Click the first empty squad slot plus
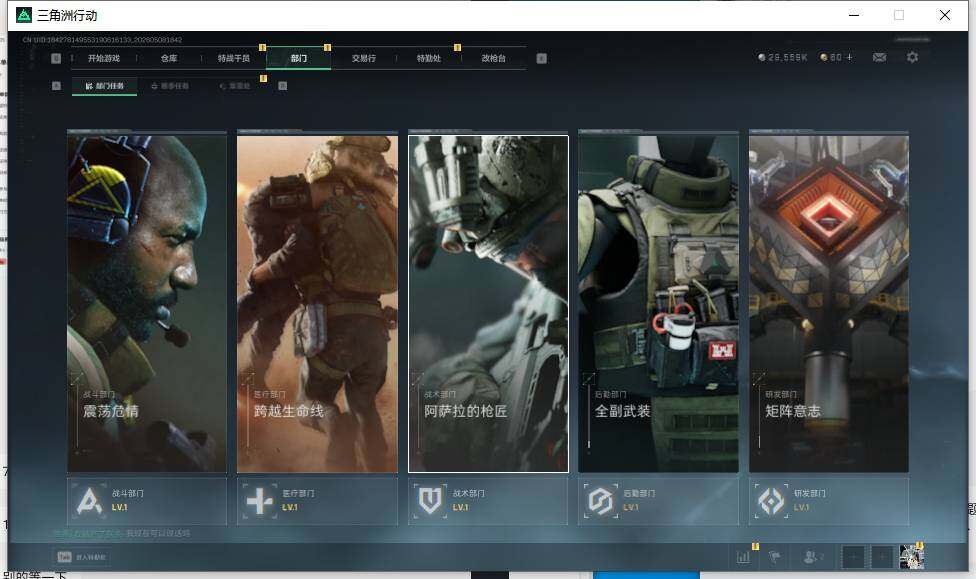 [x=854, y=557]
